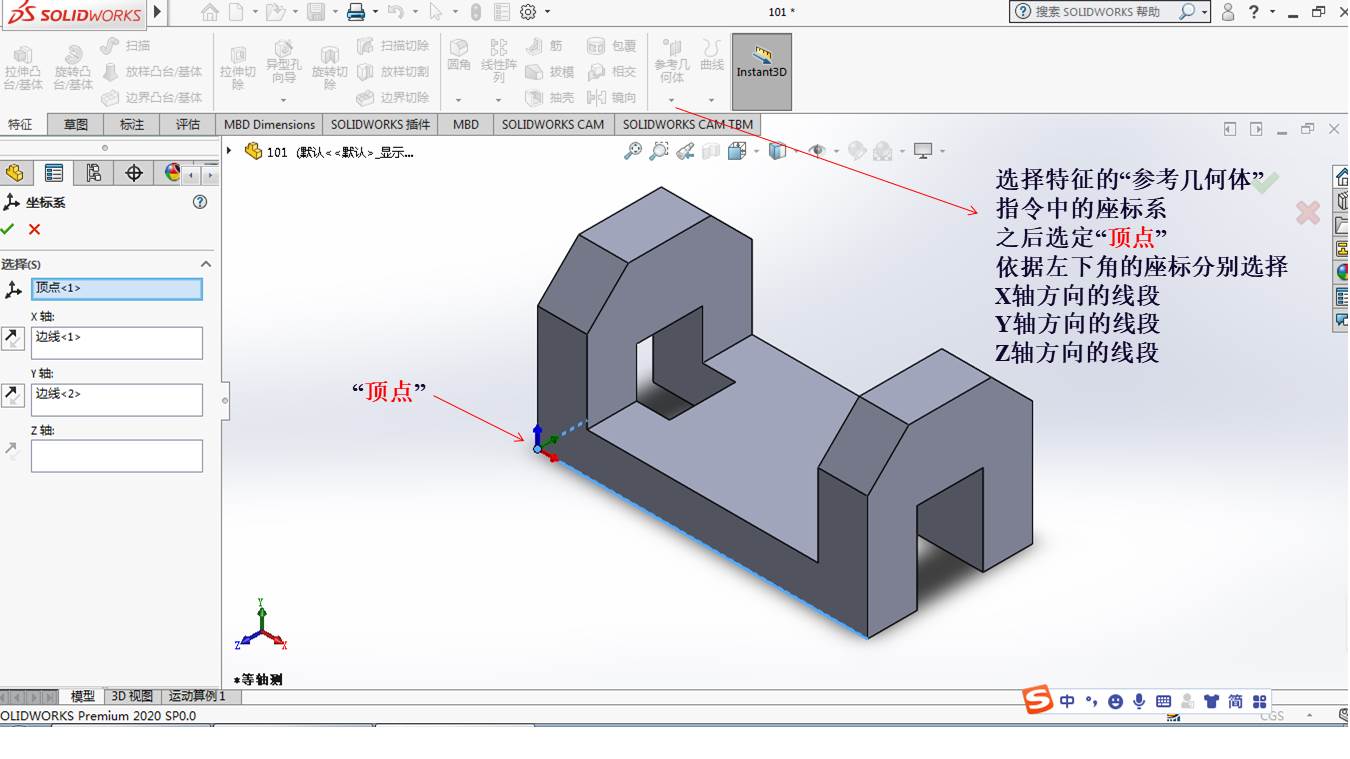Expand the SOLIDWORKS menu flyout arrow
1350x759 pixels.
tap(157, 12)
